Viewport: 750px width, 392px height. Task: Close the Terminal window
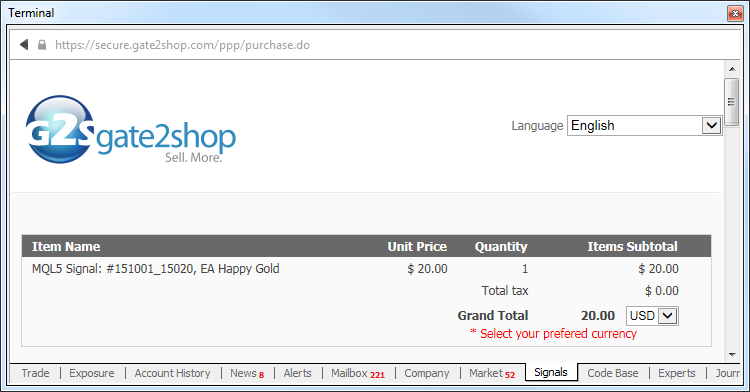[x=735, y=13]
